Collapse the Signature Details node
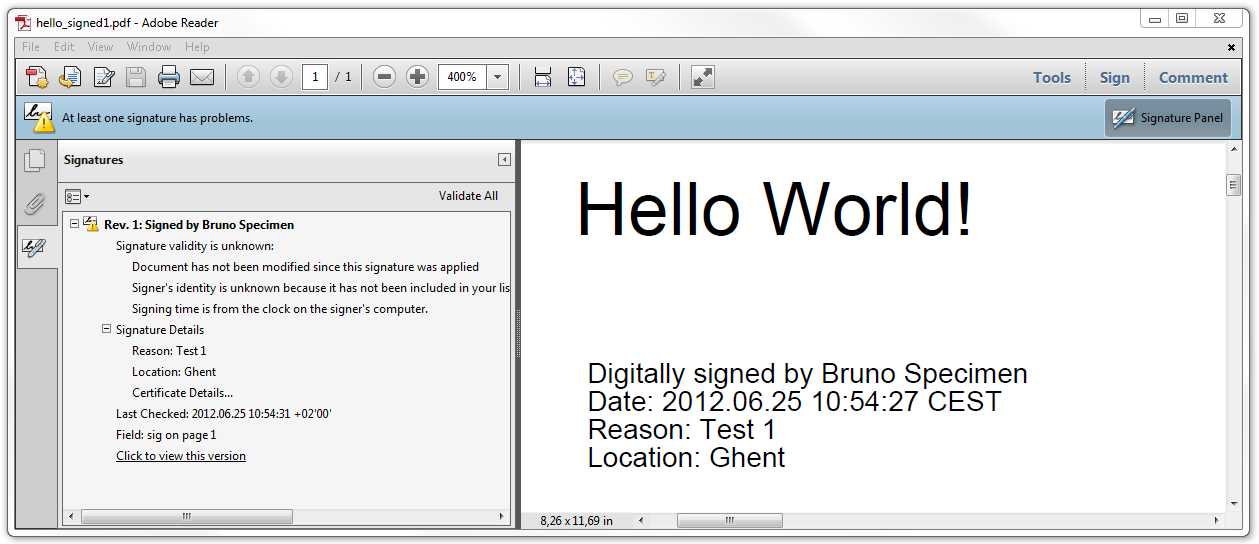The image size is (1259, 544). pyautogui.click(x=106, y=329)
